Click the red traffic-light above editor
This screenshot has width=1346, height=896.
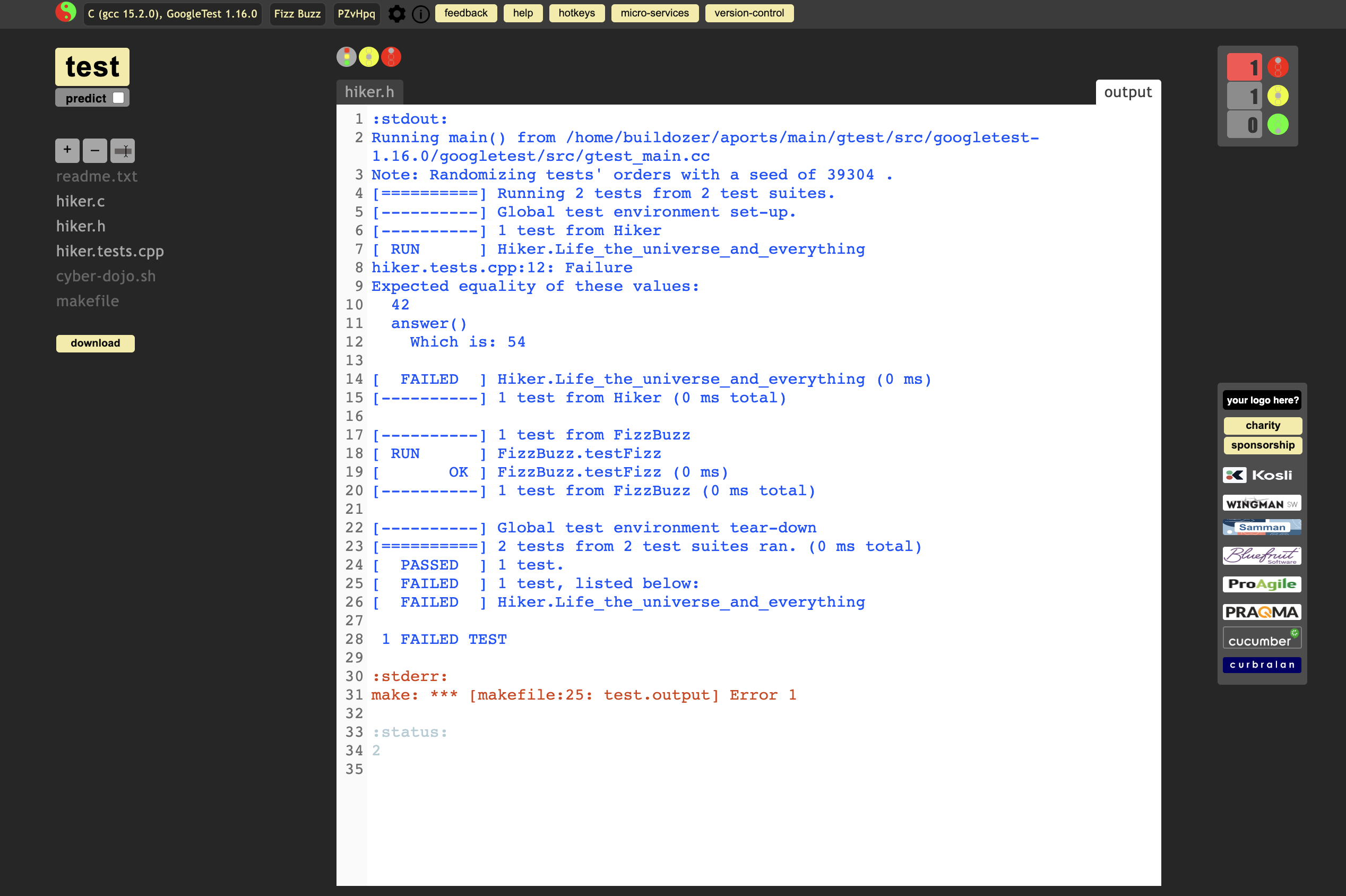[391, 57]
